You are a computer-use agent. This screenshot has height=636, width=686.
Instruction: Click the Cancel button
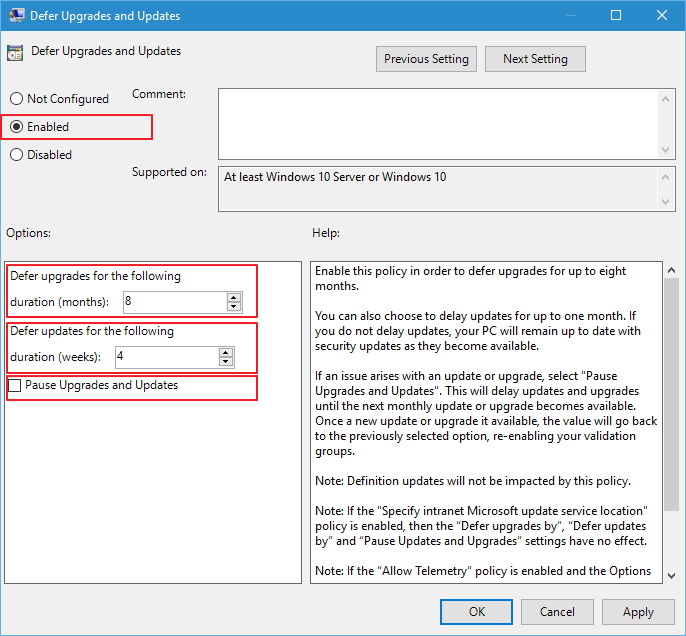click(557, 612)
